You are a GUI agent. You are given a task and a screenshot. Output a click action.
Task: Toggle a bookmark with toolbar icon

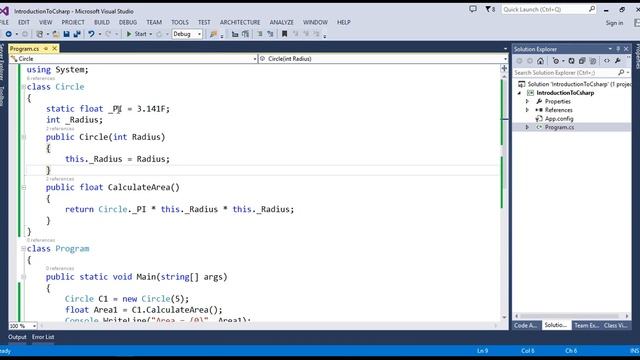(284, 34)
